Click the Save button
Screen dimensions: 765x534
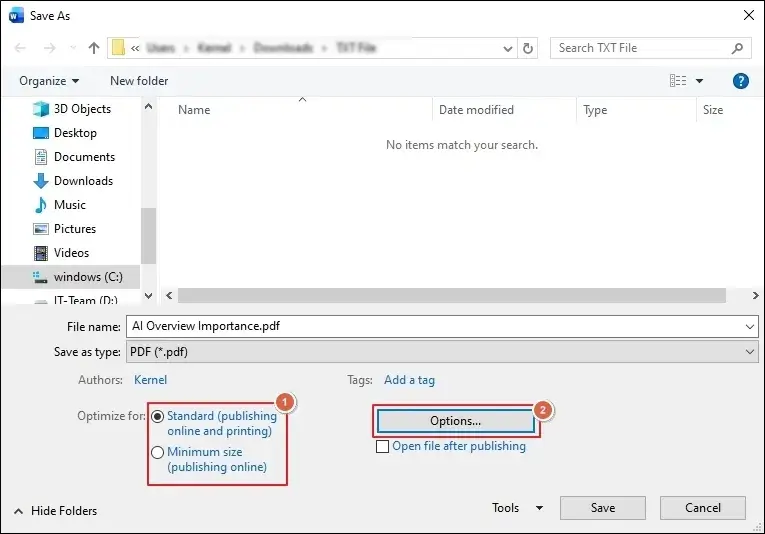tap(603, 508)
